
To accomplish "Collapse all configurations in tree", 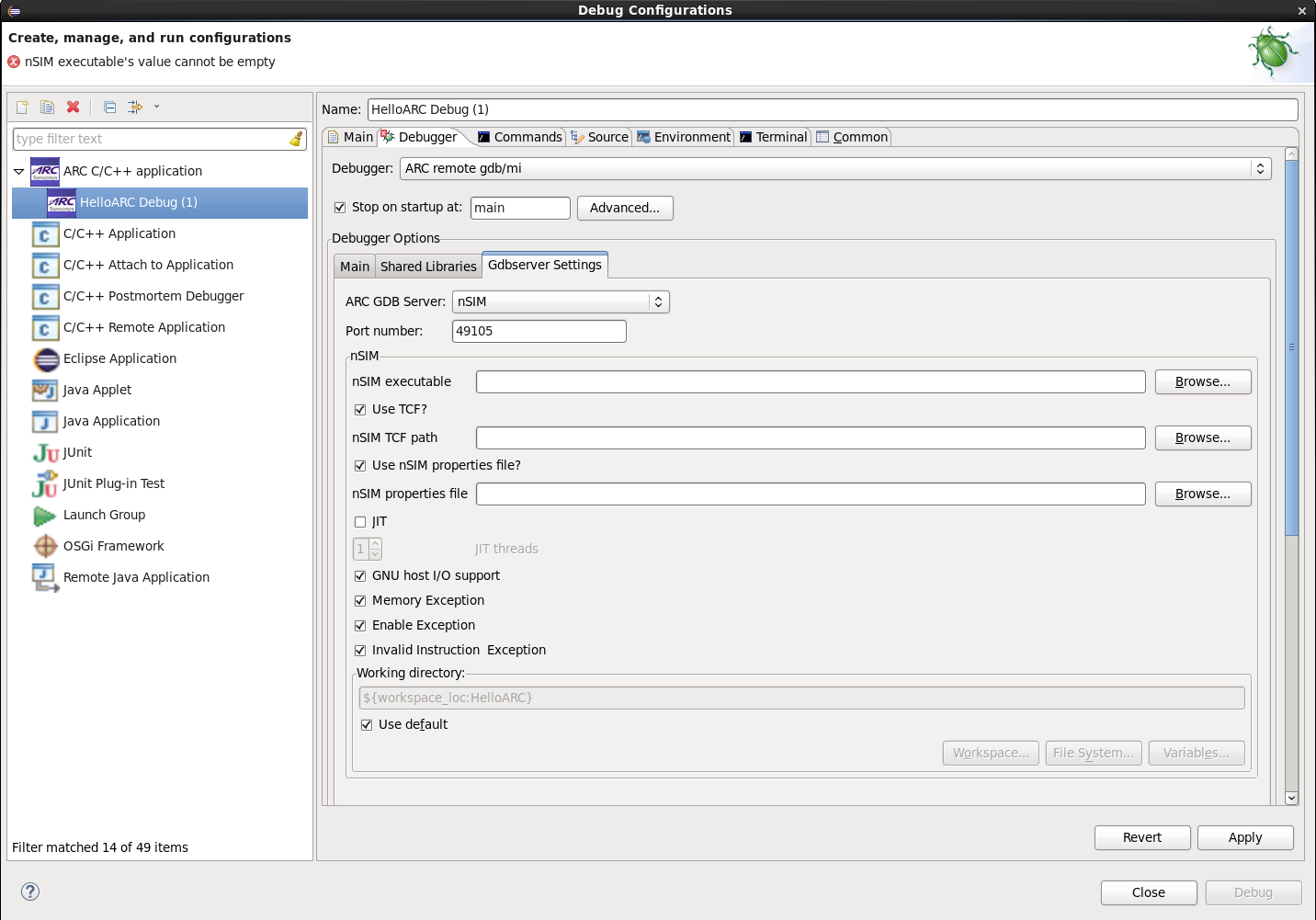I will pos(109,107).
